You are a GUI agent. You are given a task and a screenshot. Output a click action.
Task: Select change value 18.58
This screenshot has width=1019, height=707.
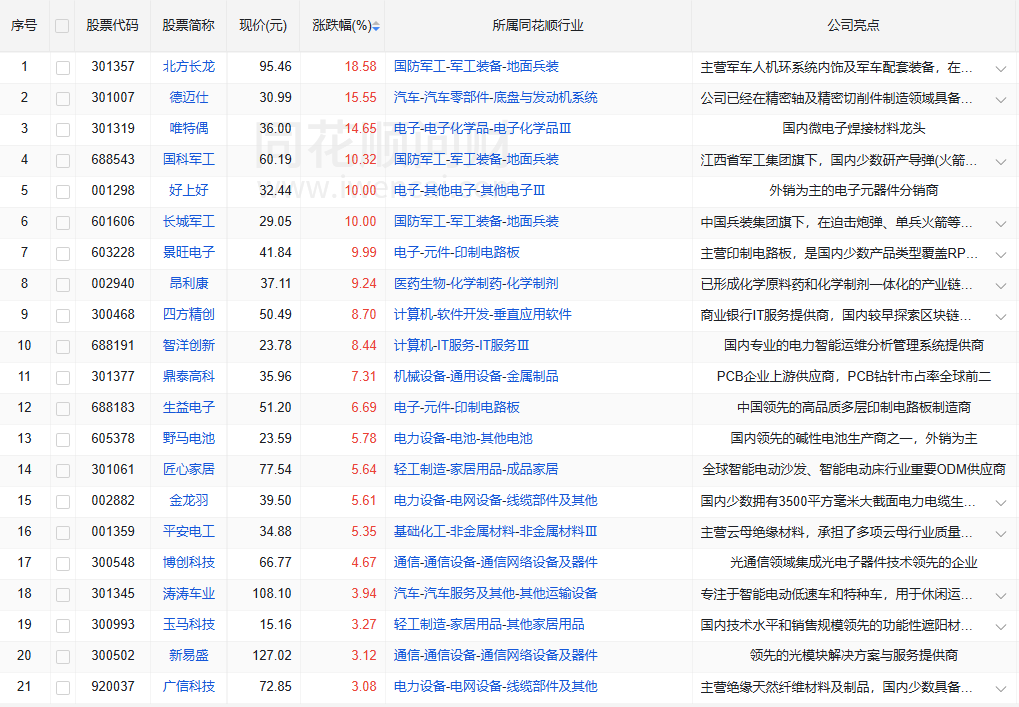point(361,66)
